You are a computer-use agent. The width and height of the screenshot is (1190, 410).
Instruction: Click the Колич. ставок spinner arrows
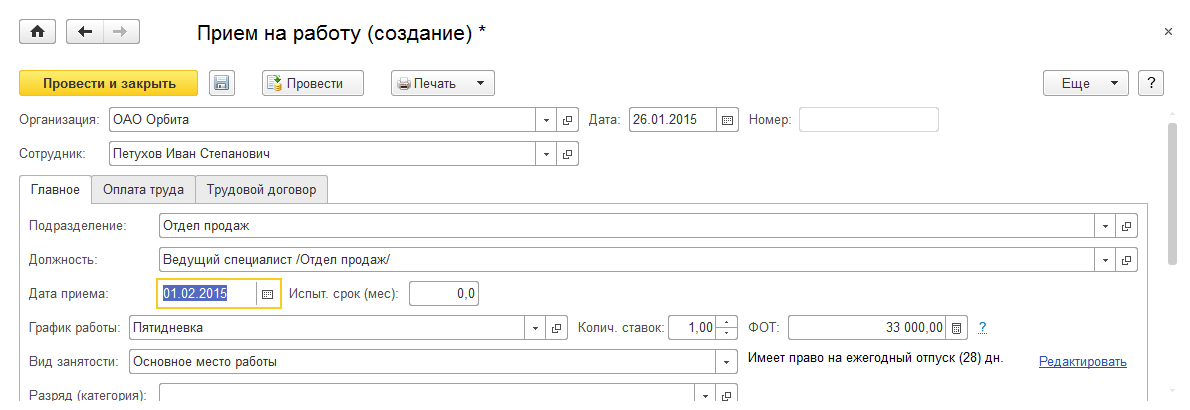coord(728,327)
